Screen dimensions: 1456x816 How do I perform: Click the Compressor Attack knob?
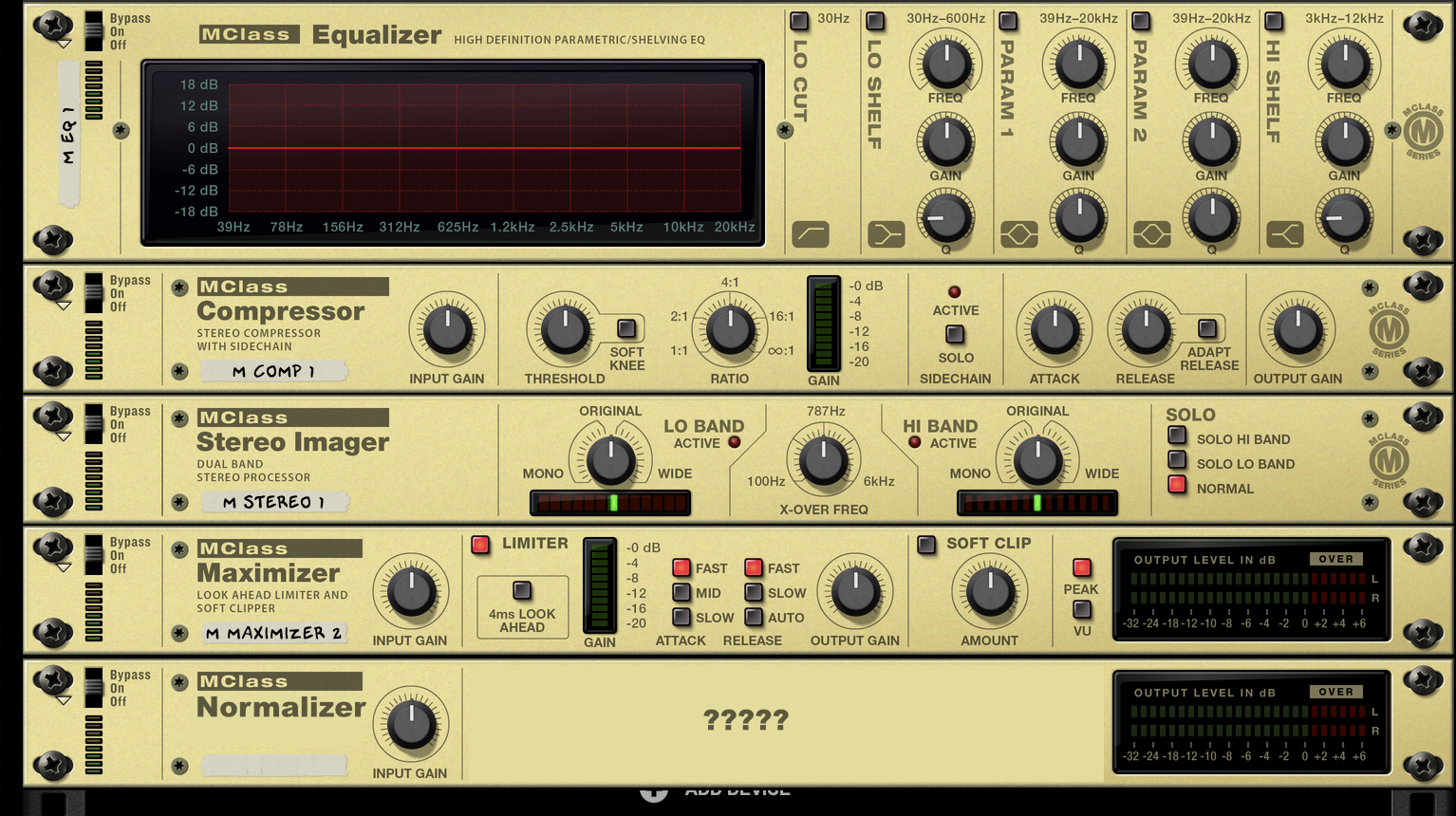point(1055,329)
